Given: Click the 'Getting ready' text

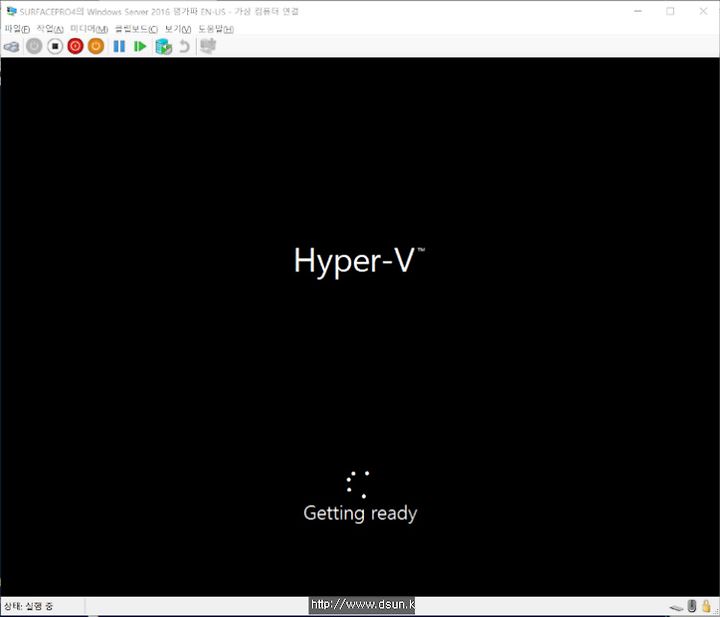Looking at the screenshot, I should tap(360, 514).
